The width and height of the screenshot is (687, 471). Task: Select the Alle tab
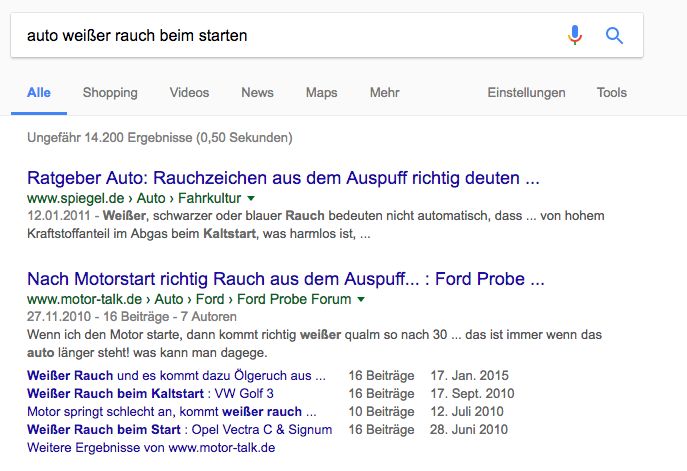coord(39,93)
